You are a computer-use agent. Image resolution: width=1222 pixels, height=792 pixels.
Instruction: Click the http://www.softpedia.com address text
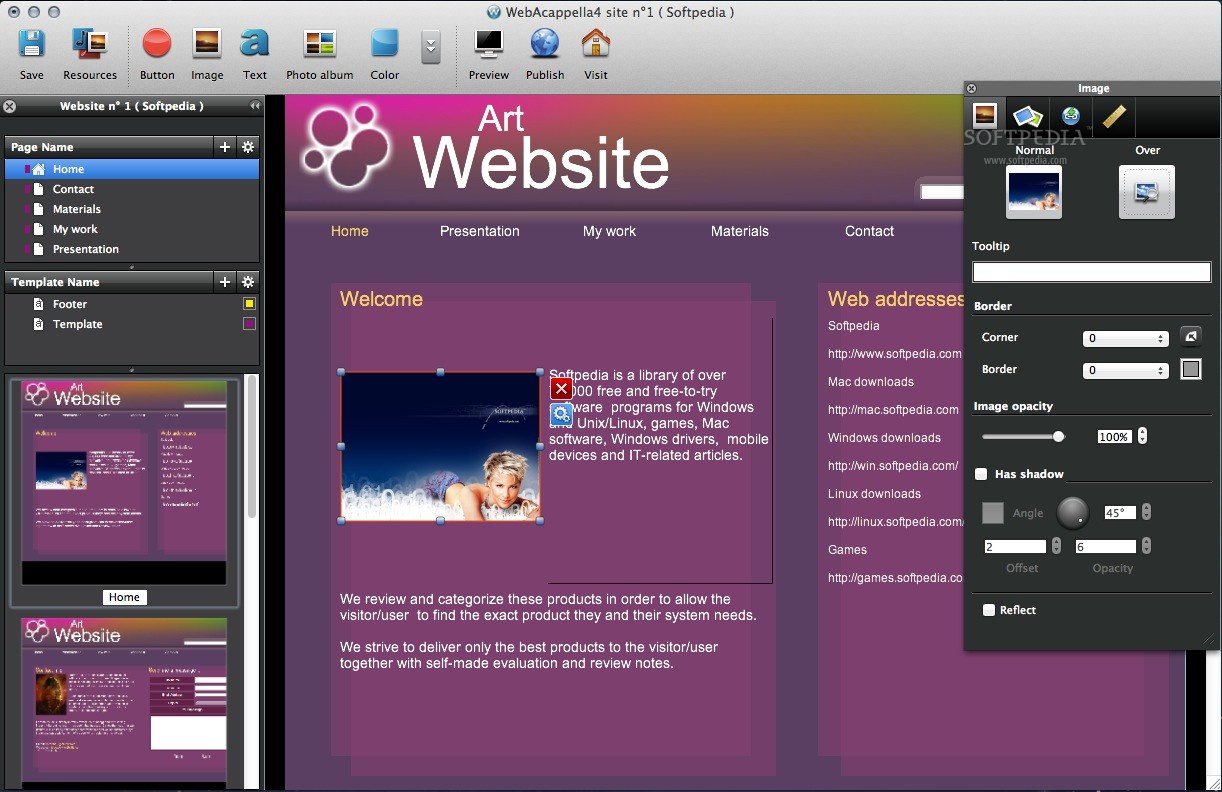(895, 353)
